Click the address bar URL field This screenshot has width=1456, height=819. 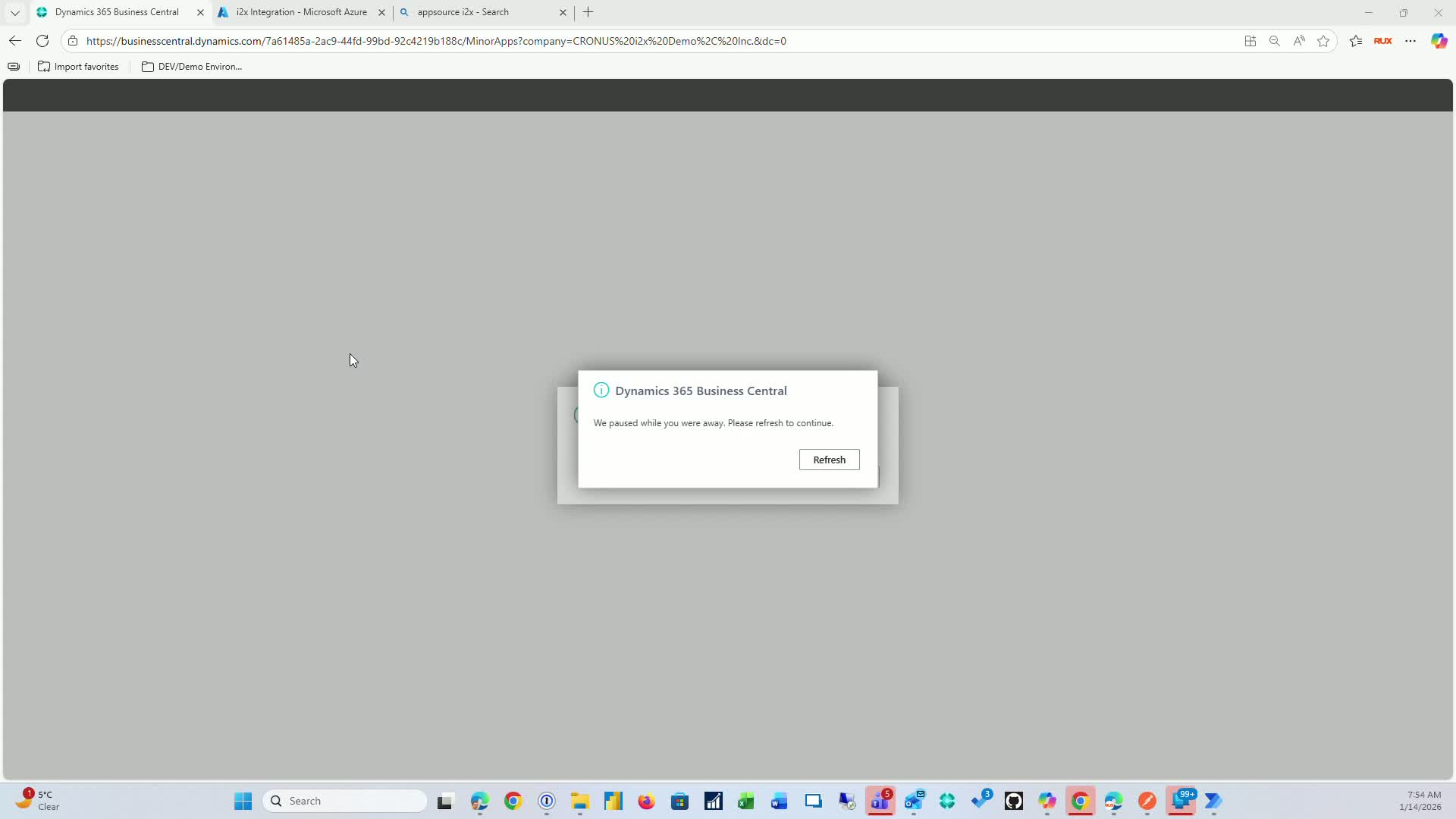(x=436, y=41)
